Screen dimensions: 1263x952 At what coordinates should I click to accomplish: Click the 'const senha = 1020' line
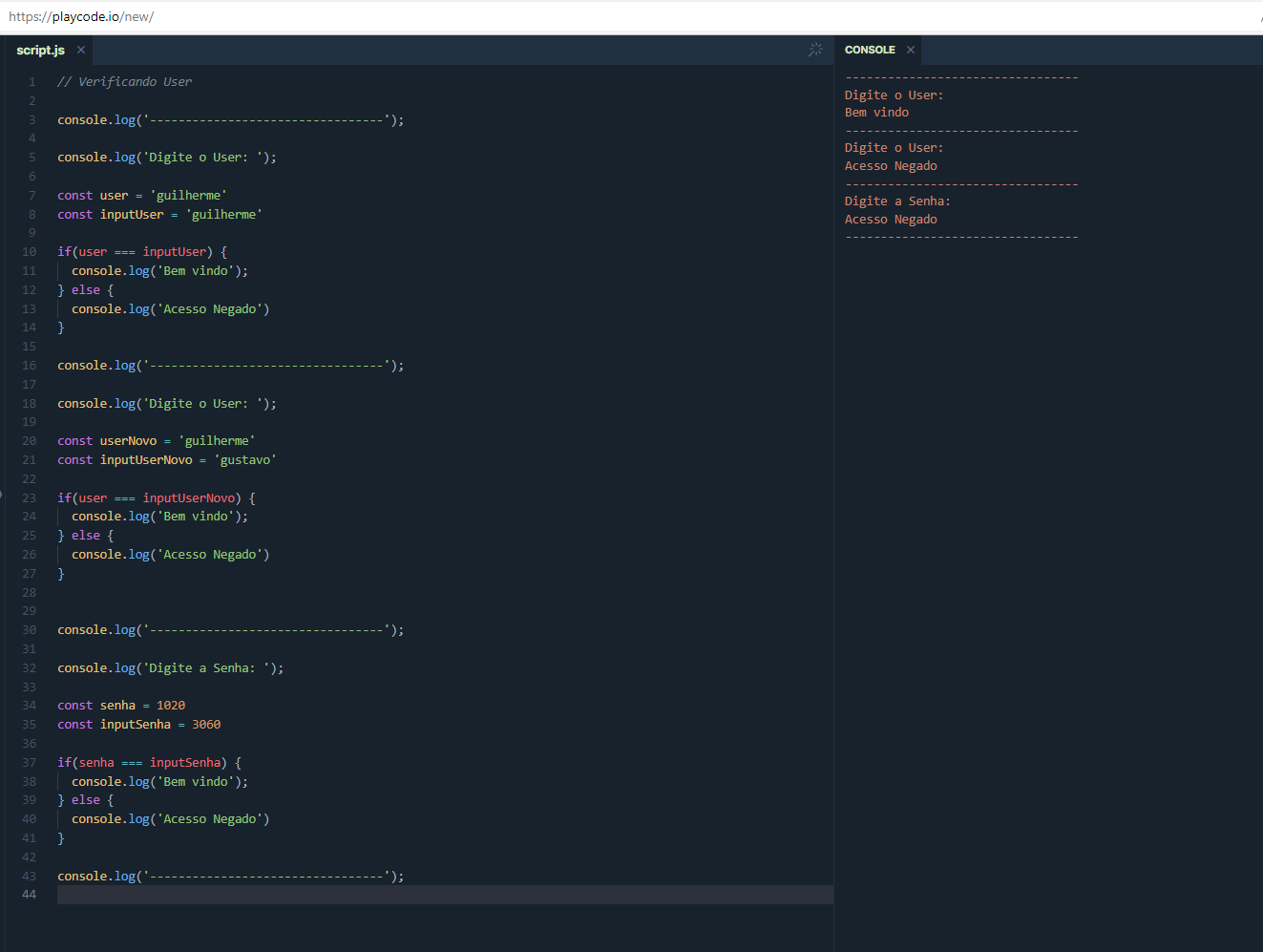[x=121, y=706]
